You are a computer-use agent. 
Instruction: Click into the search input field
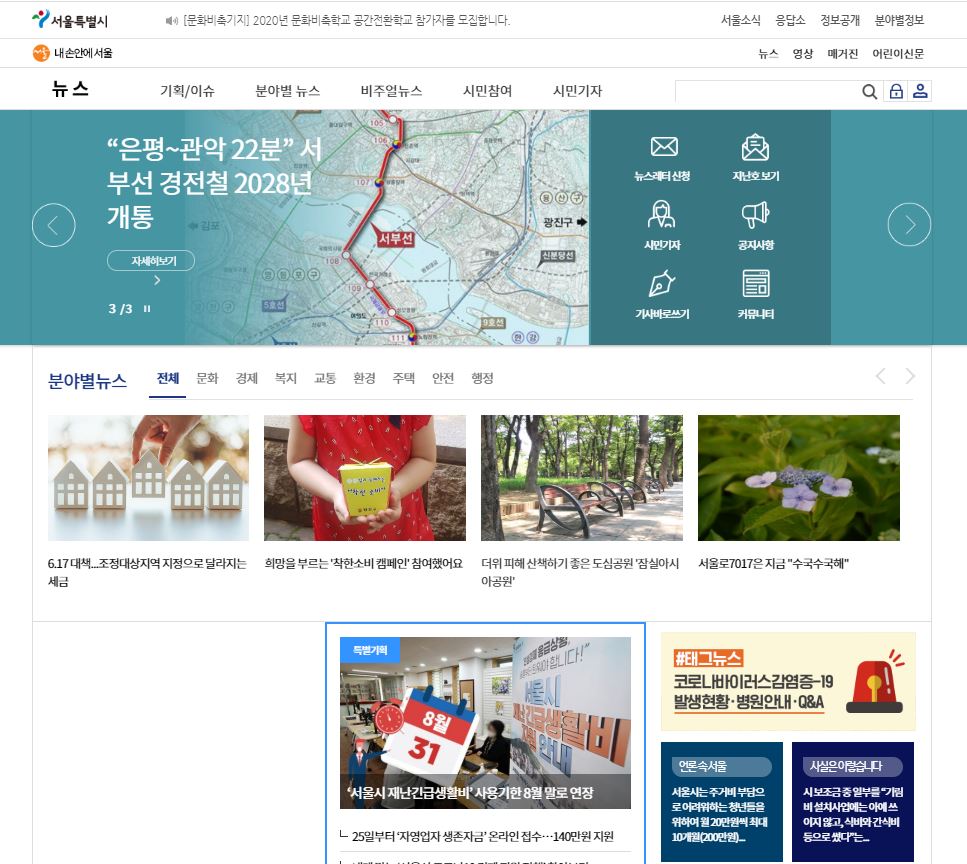(766, 91)
